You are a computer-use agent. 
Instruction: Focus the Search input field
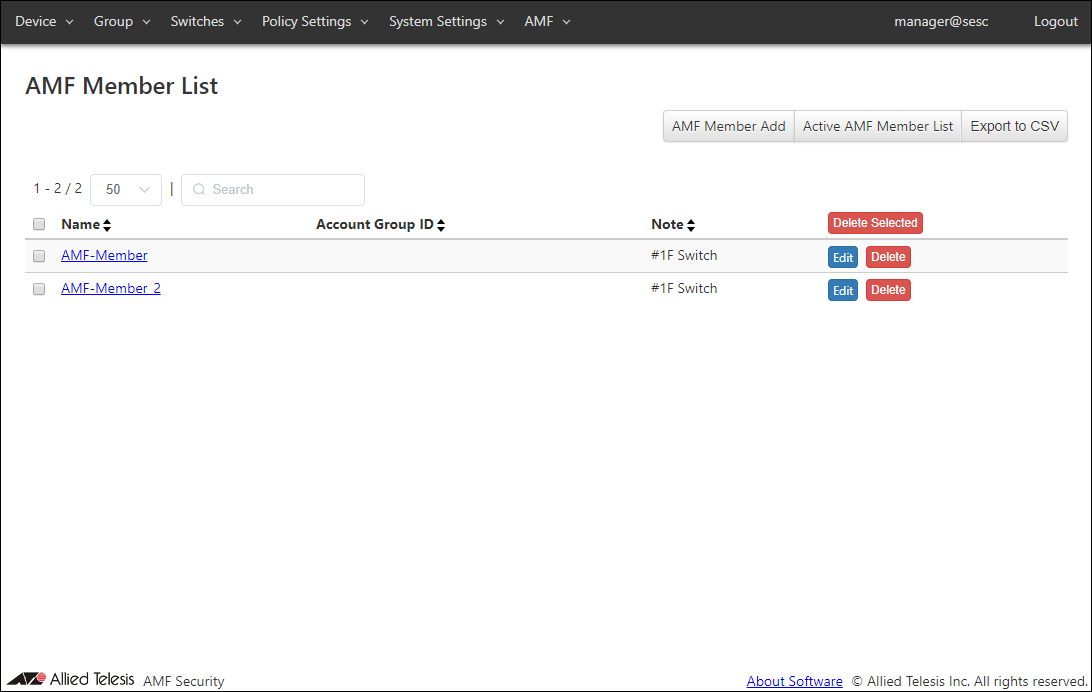[x=280, y=189]
